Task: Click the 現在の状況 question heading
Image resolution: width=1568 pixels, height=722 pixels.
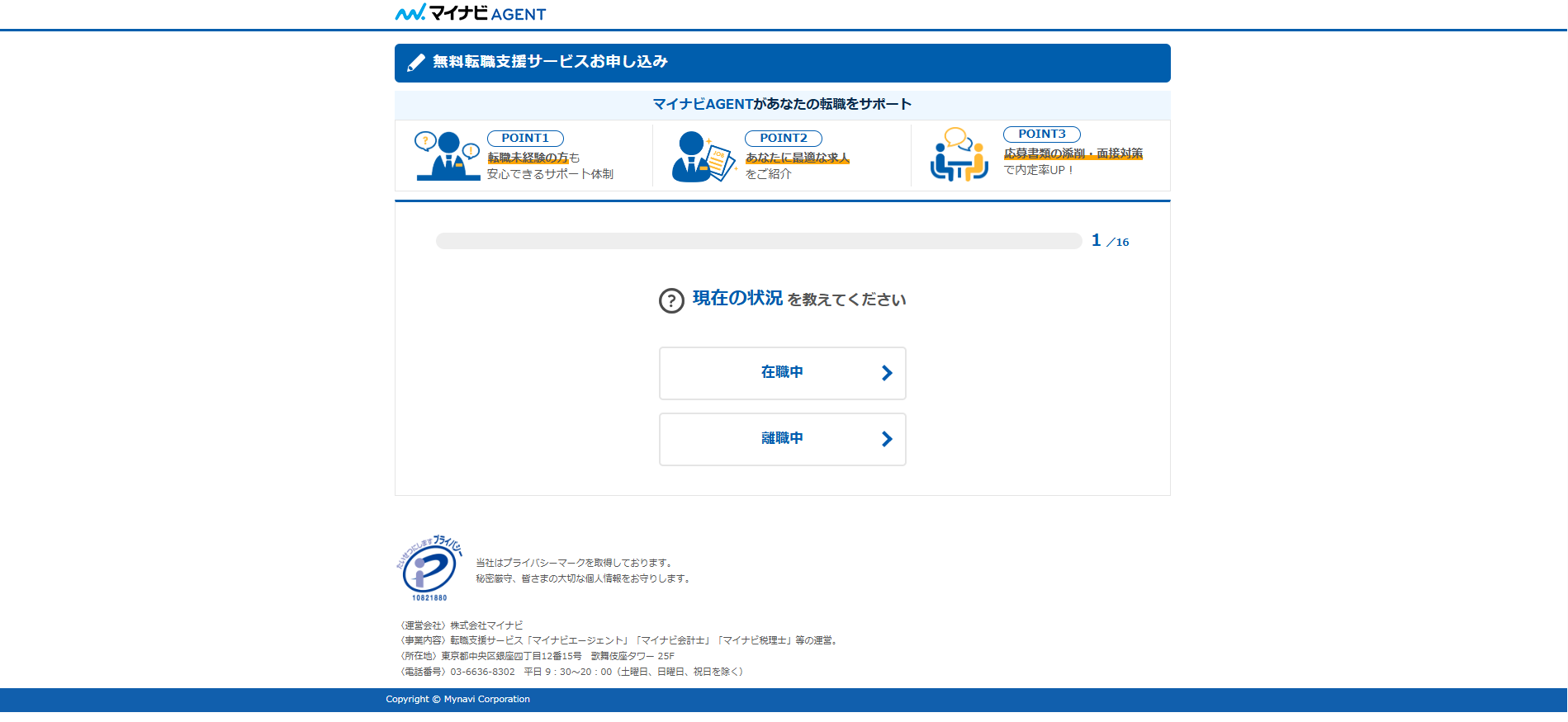Action: [x=737, y=299]
